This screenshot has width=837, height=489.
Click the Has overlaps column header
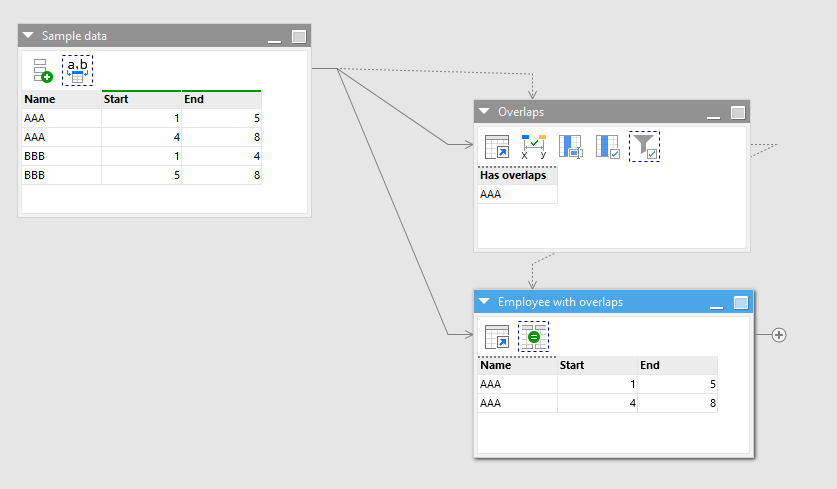[x=516, y=176]
